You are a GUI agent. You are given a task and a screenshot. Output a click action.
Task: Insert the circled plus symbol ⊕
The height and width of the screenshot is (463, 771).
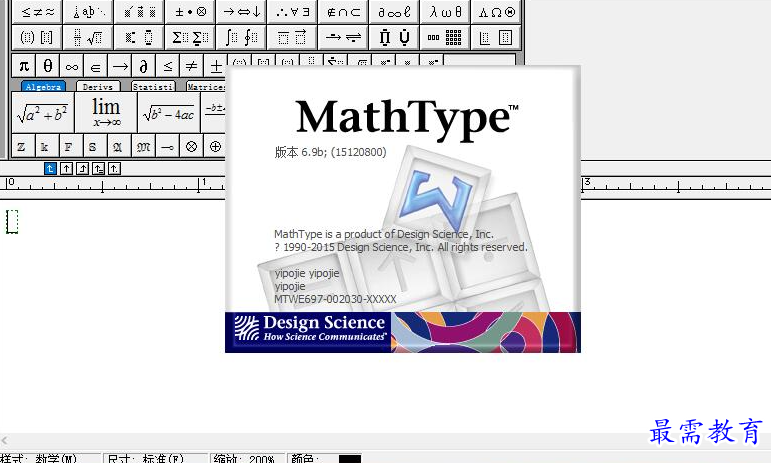(215, 146)
